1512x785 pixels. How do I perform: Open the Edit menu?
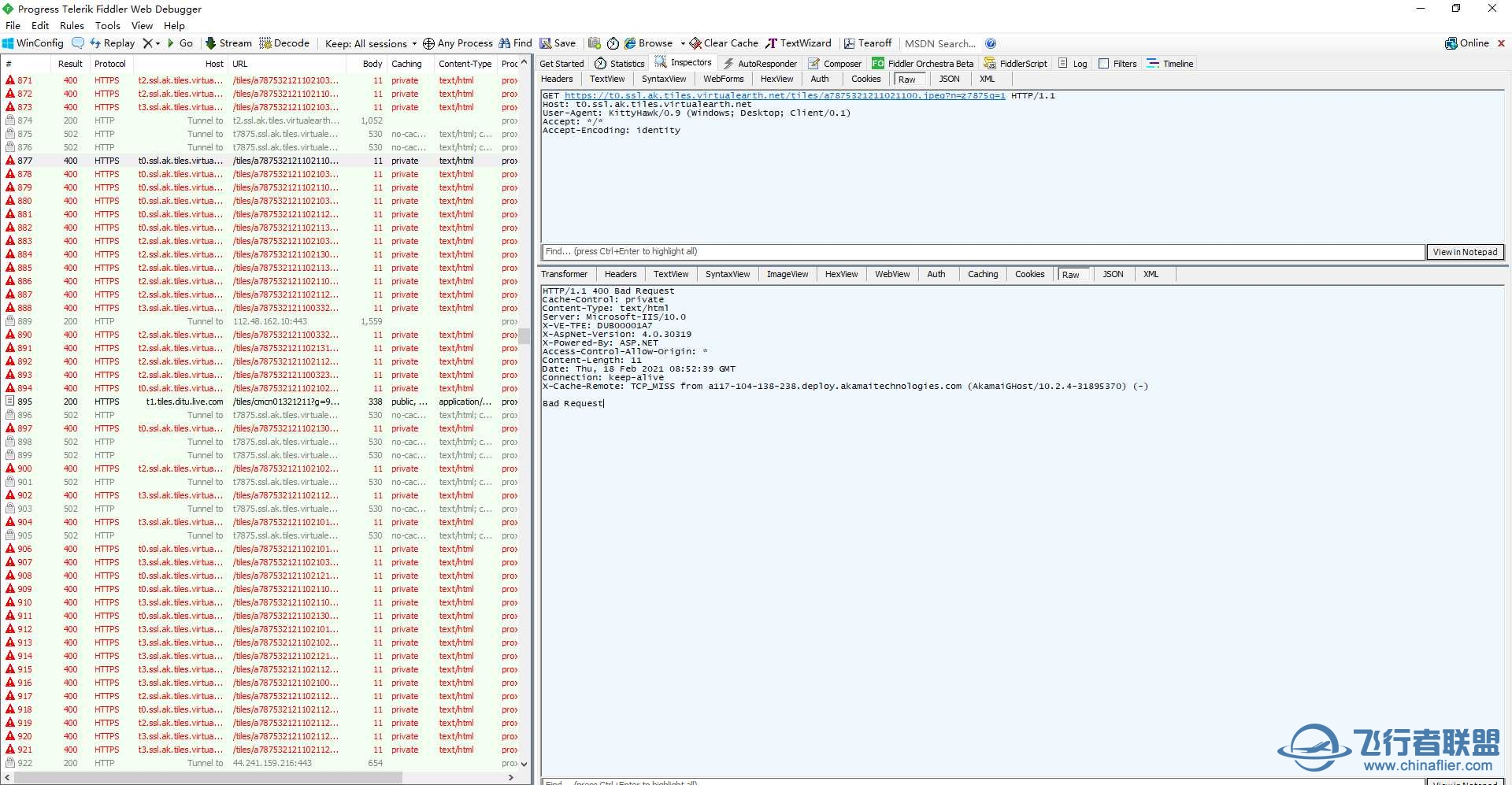pyautogui.click(x=40, y=25)
